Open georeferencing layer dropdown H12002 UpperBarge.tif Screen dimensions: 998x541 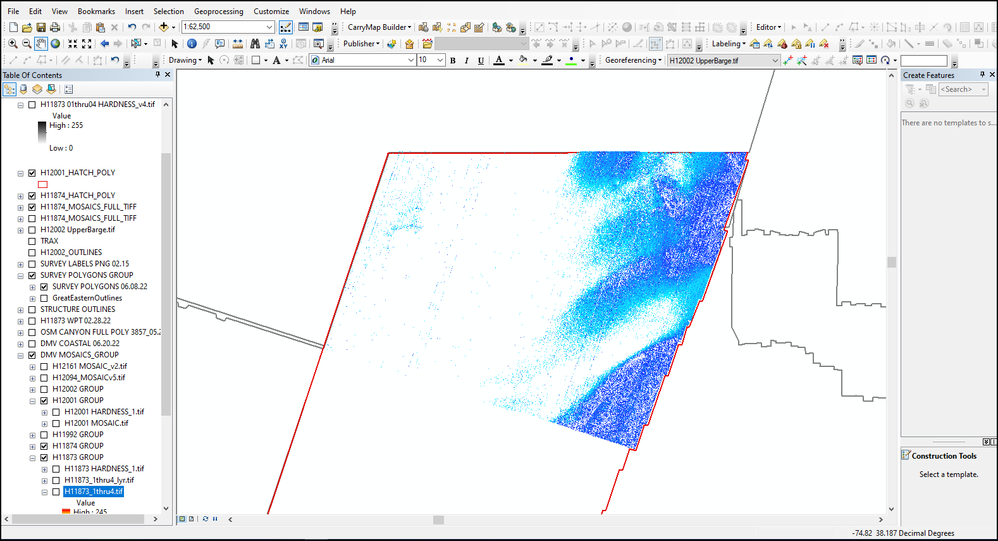coord(775,60)
